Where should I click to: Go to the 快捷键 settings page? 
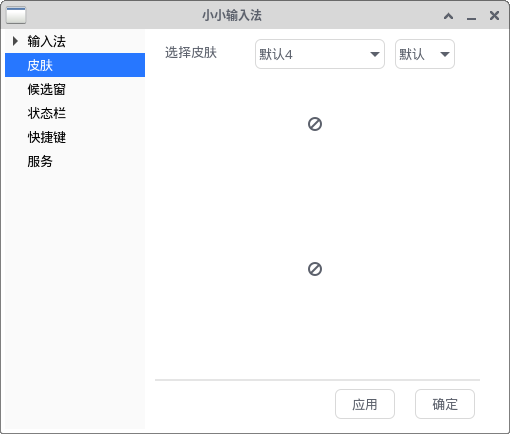pyautogui.click(x=46, y=137)
